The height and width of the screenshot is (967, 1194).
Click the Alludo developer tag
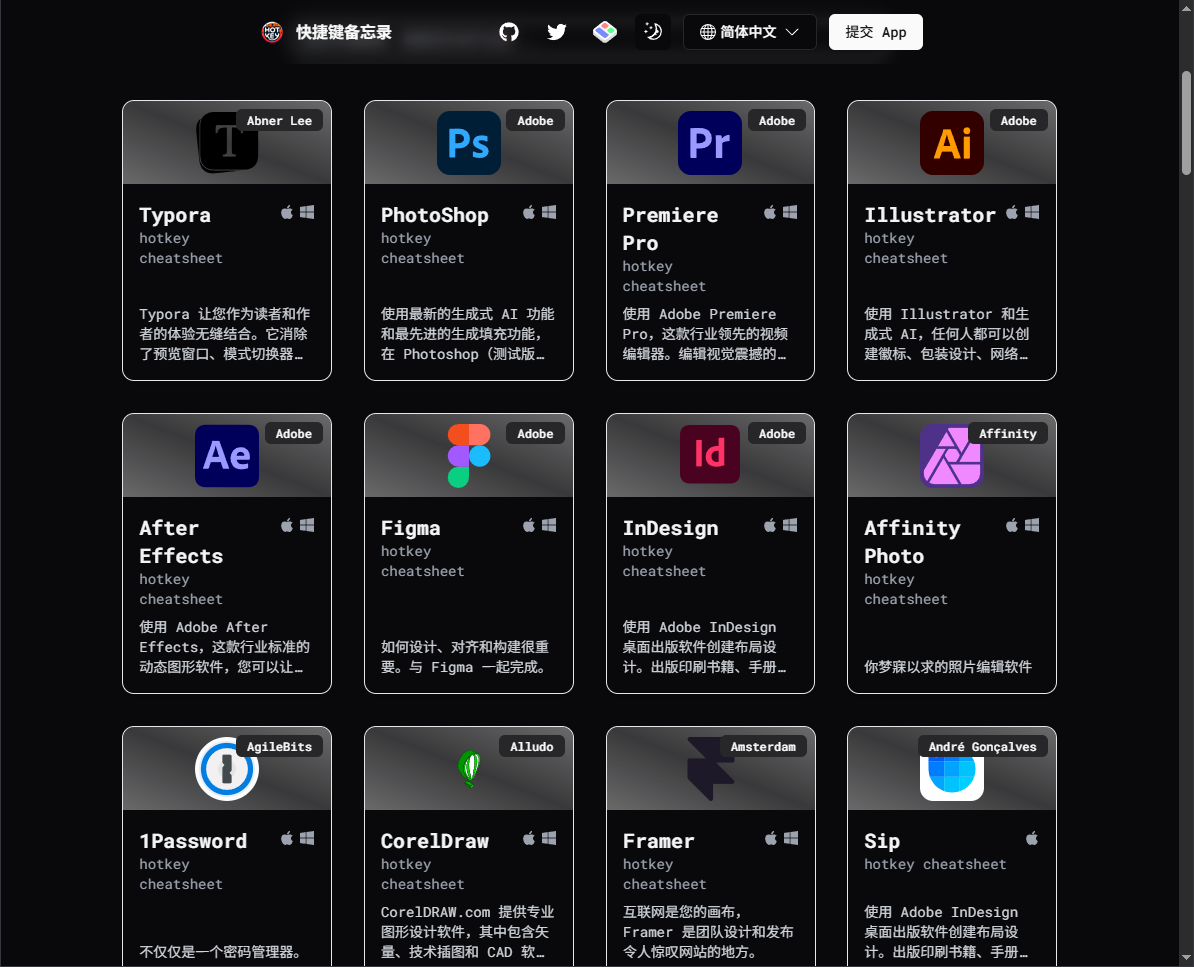(x=532, y=746)
